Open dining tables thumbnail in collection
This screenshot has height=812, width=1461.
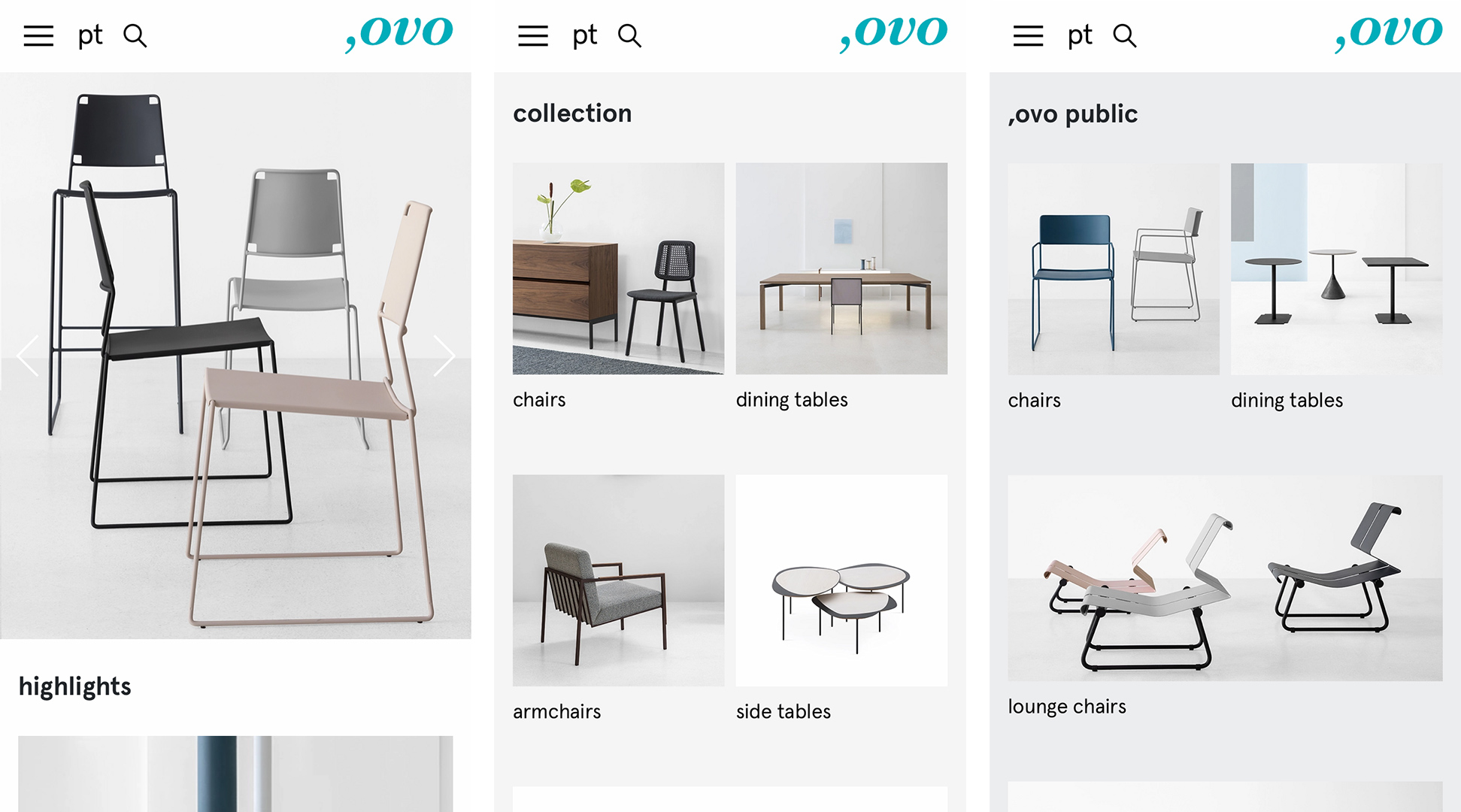click(x=841, y=268)
